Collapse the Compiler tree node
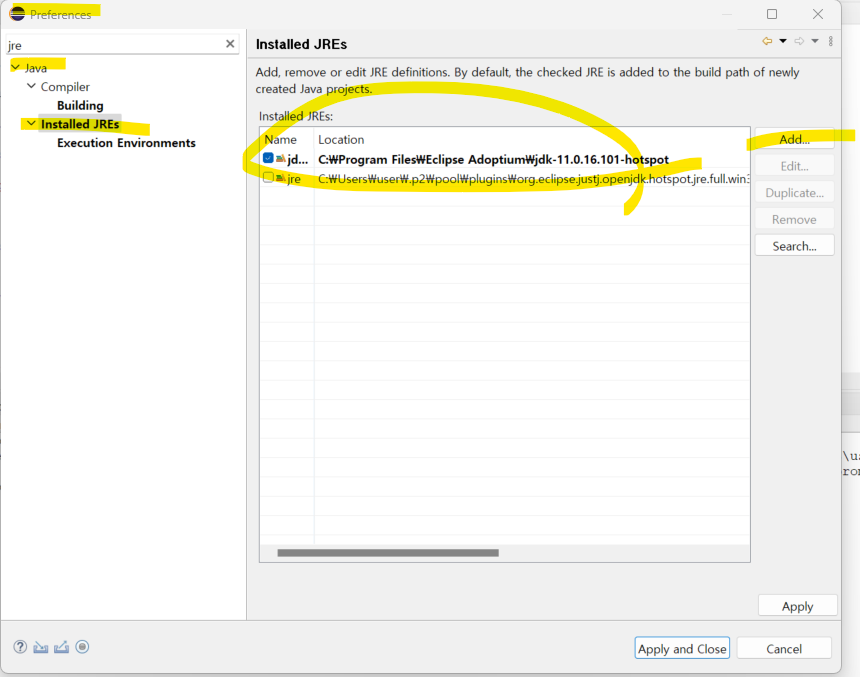 pyautogui.click(x=31, y=86)
